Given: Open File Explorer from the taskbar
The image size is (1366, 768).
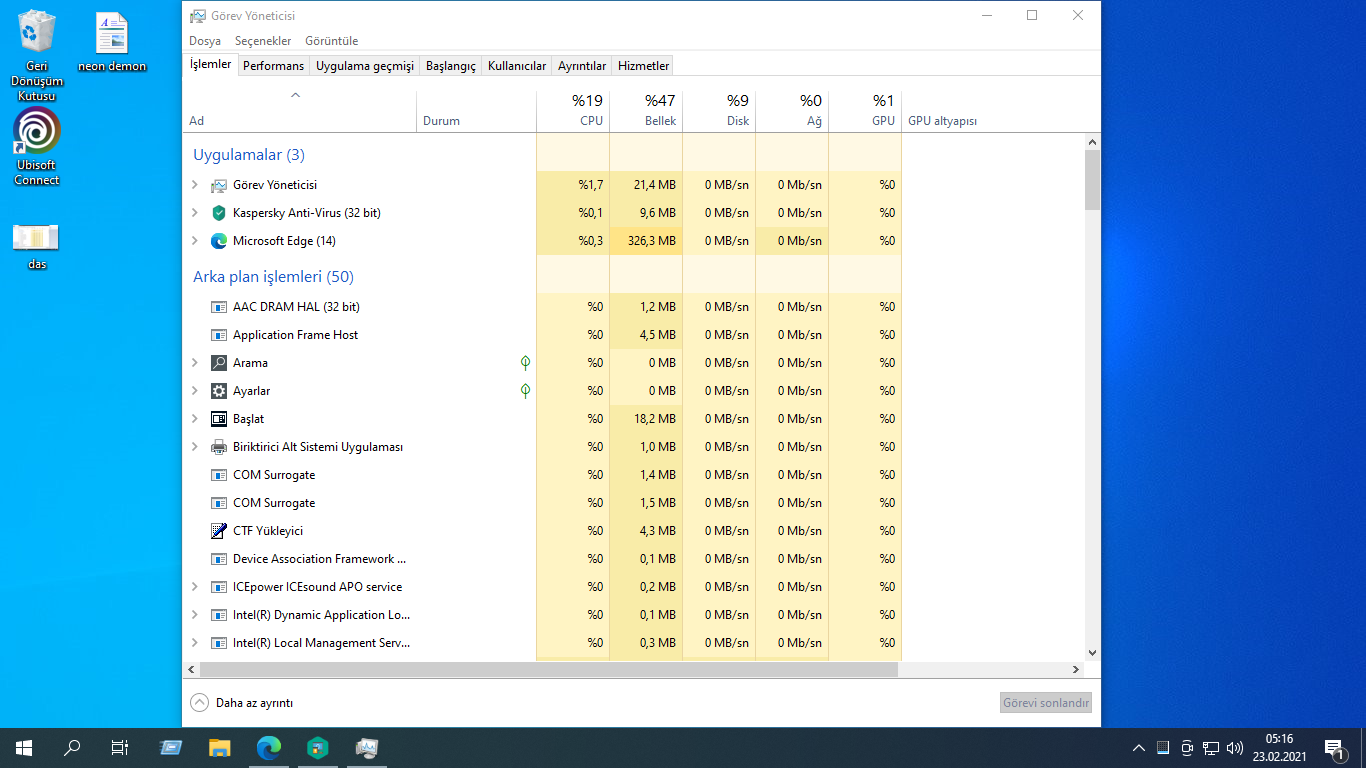Looking at the screenshot, I should 220,747.
